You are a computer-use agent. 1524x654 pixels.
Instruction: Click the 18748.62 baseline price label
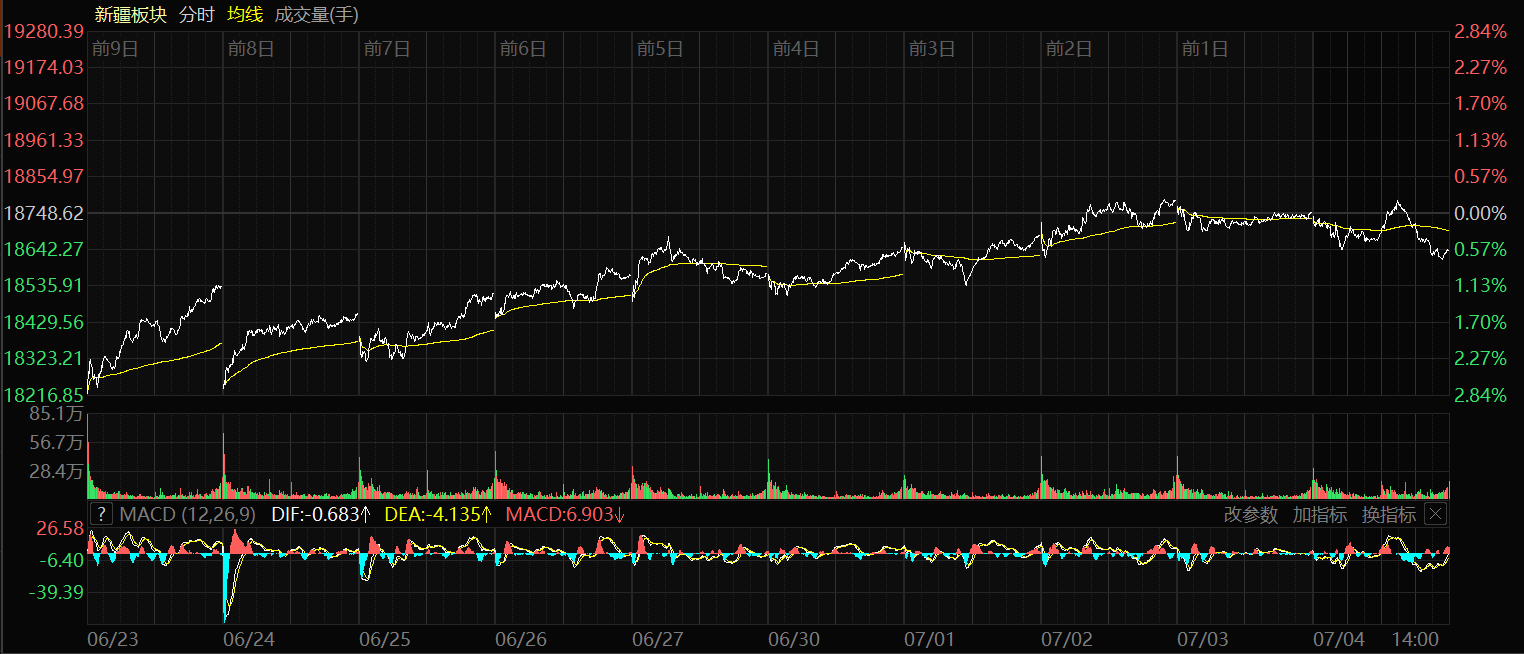click(x=43, y=213)
